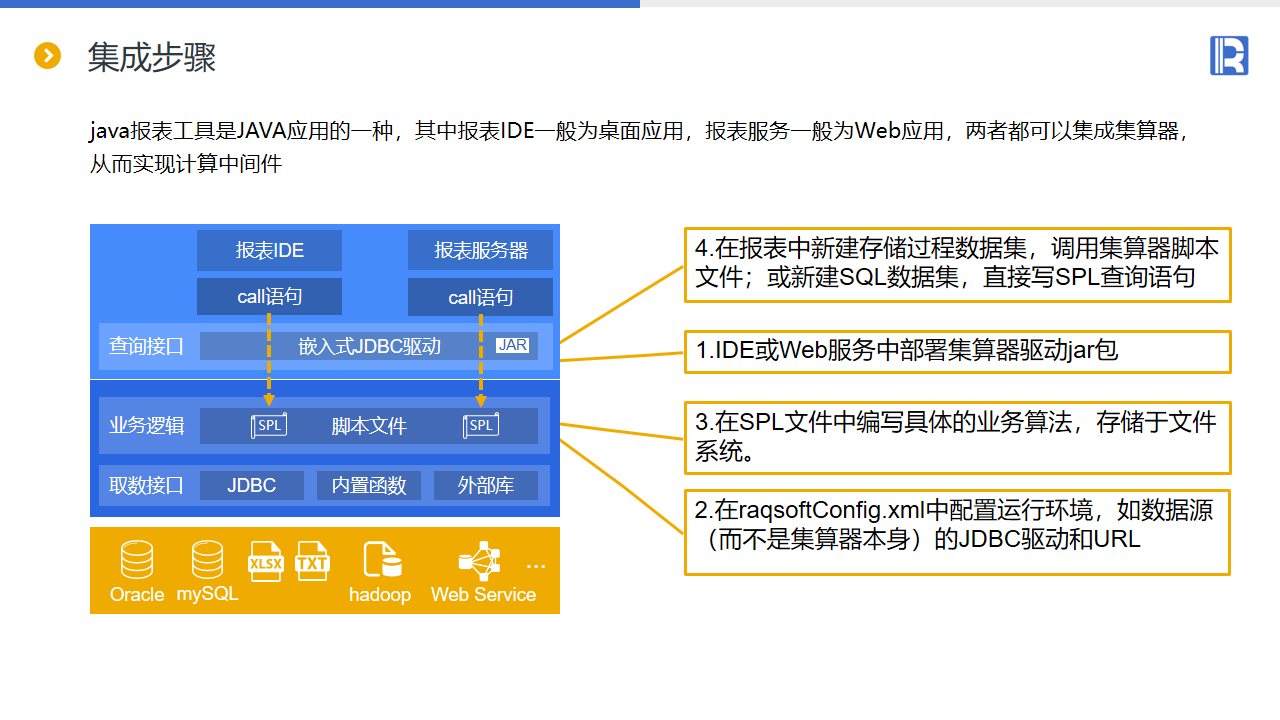
Task: Select step 1 box about 驱动jar包
Action: (x=957, y=352)
